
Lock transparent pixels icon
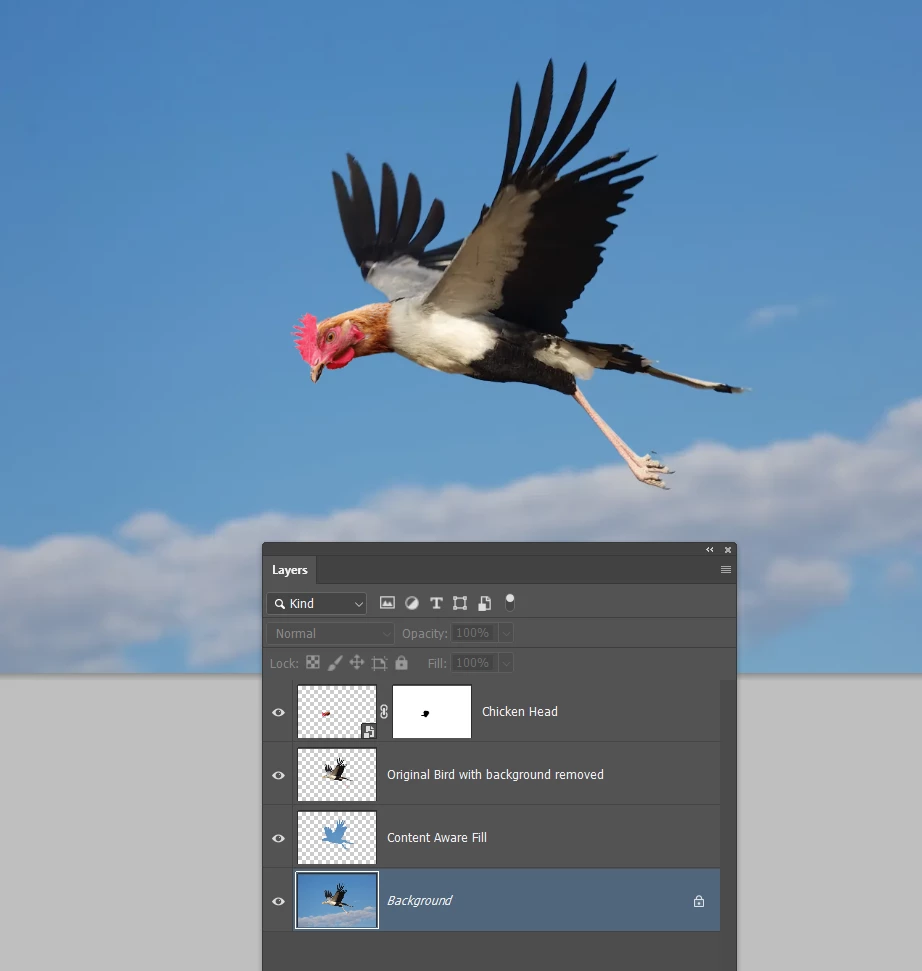click(x=313, y=663)
